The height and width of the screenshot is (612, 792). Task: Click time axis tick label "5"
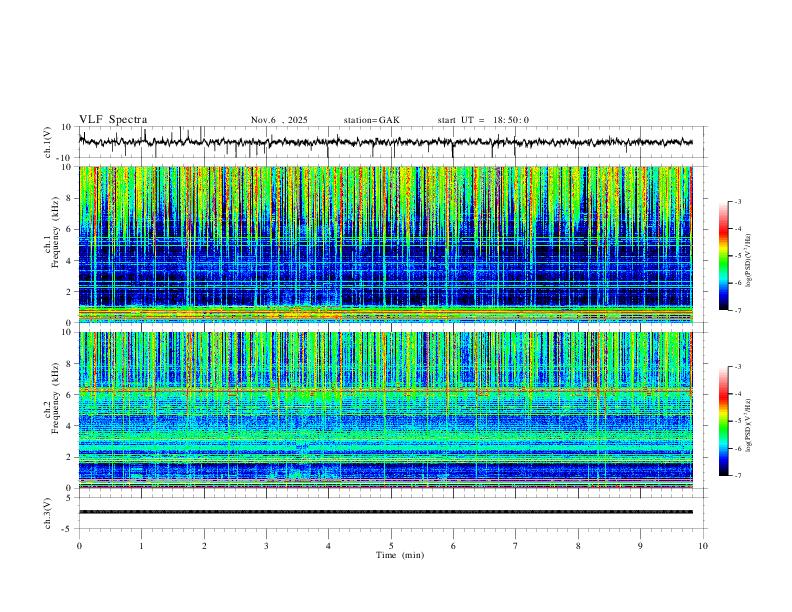(391, 546)
